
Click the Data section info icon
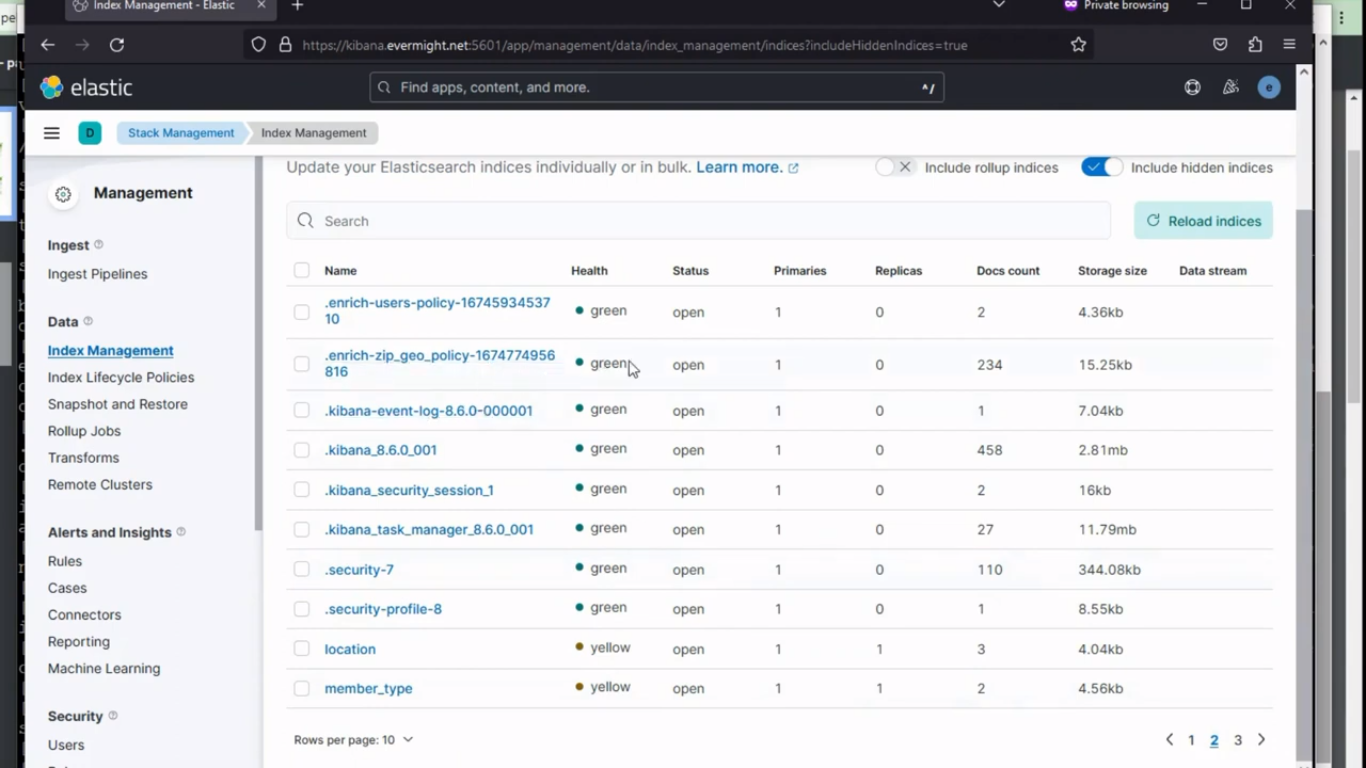[88, 321]
